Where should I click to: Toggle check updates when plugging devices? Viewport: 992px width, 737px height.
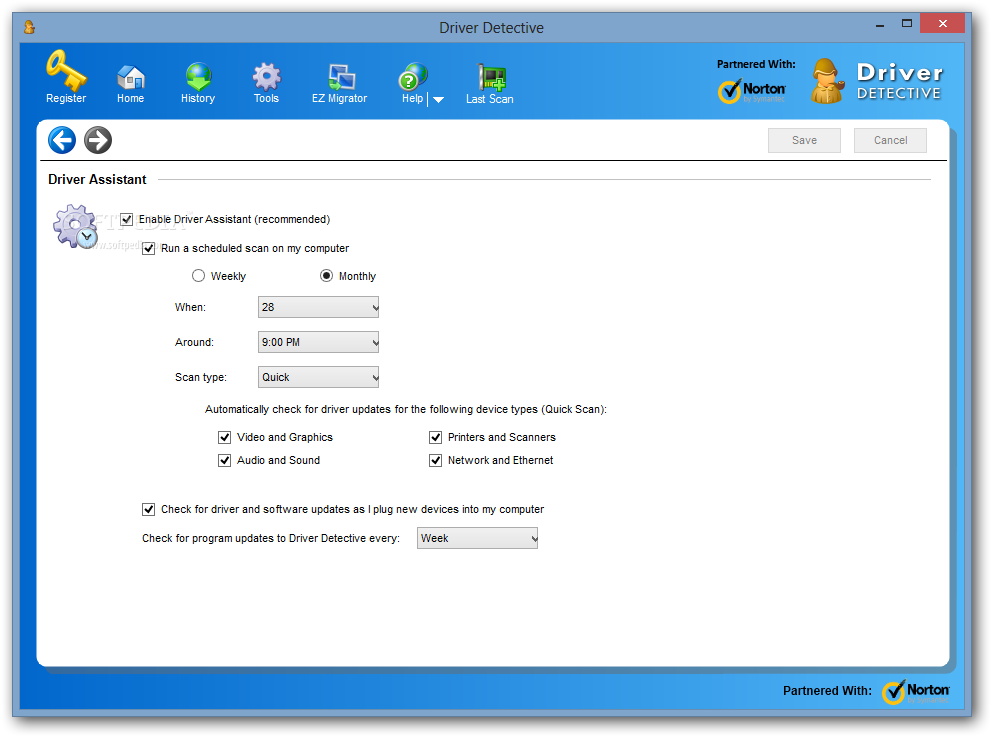click(x=149, y=509)
